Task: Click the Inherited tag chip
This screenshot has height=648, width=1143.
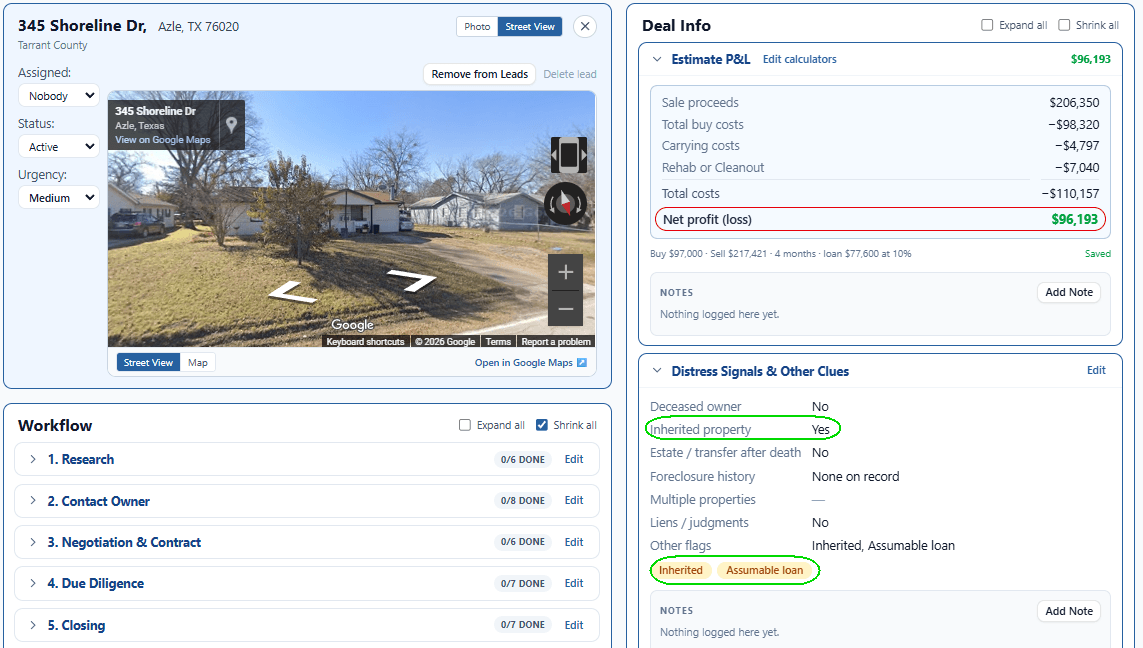Action: tap(681, 570)
